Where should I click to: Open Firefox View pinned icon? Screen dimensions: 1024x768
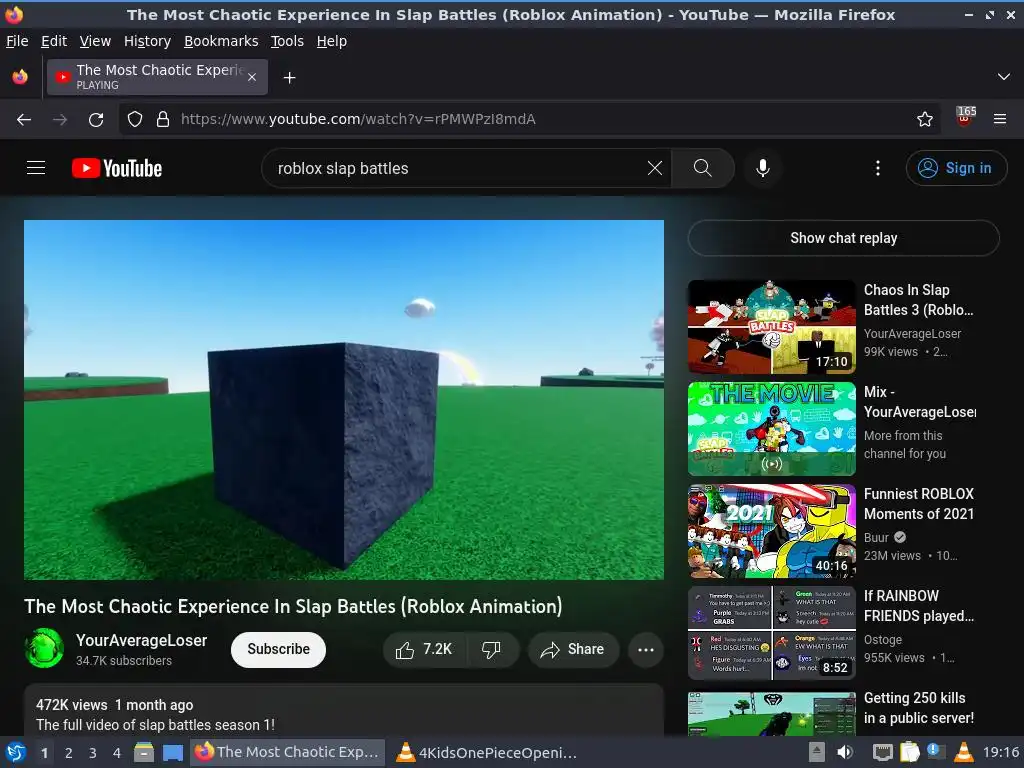click(20, 77)
